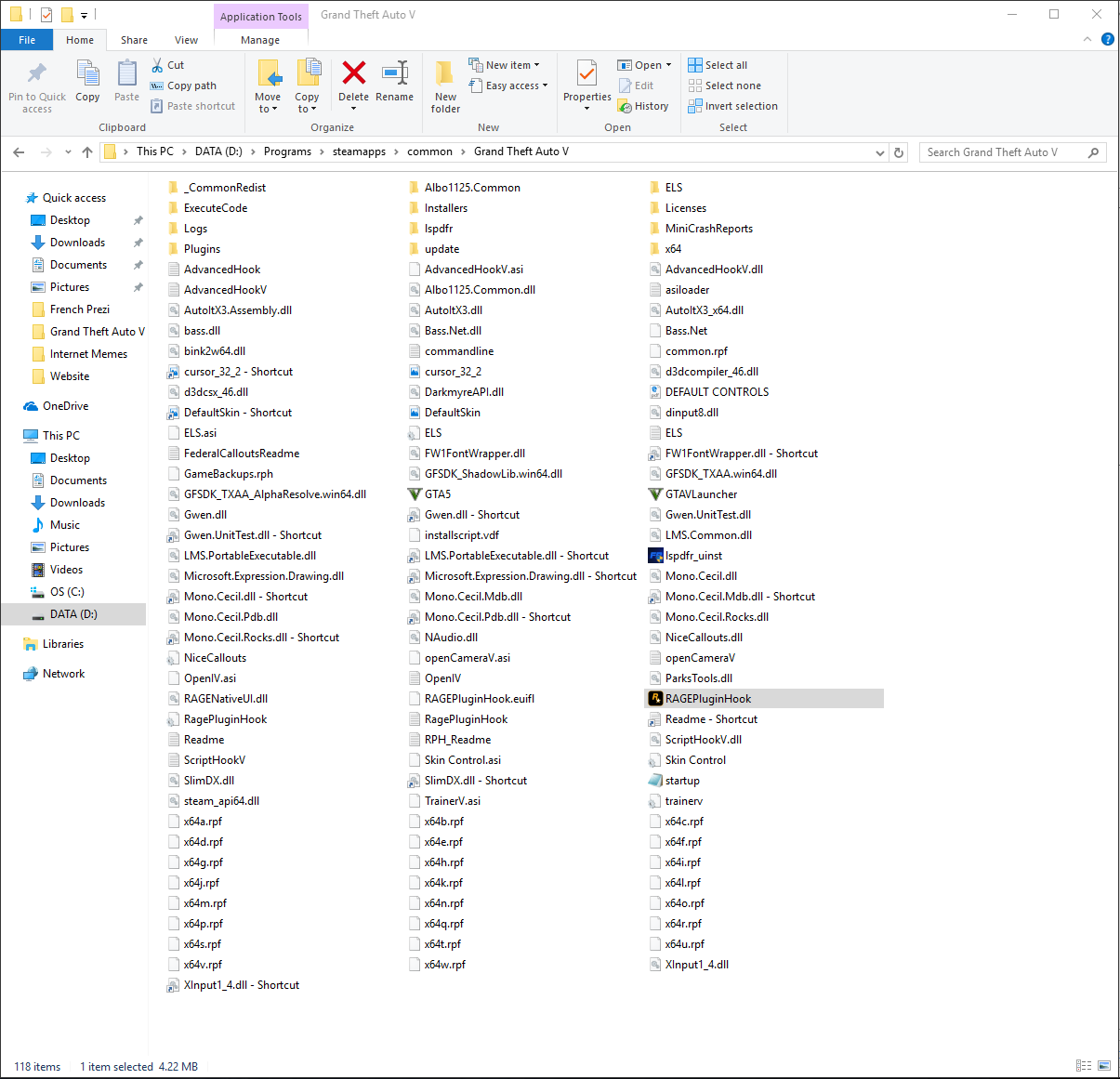The image size is (1120, 1079).
Task: Select the lspdfr folder
Action: point(429,229)
